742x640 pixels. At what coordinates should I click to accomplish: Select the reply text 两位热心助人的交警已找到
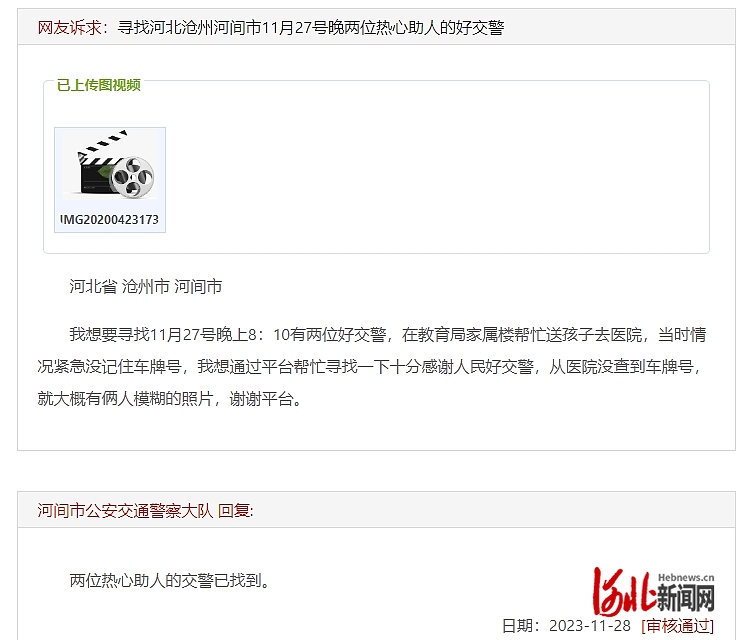click(x=169, y=580)
